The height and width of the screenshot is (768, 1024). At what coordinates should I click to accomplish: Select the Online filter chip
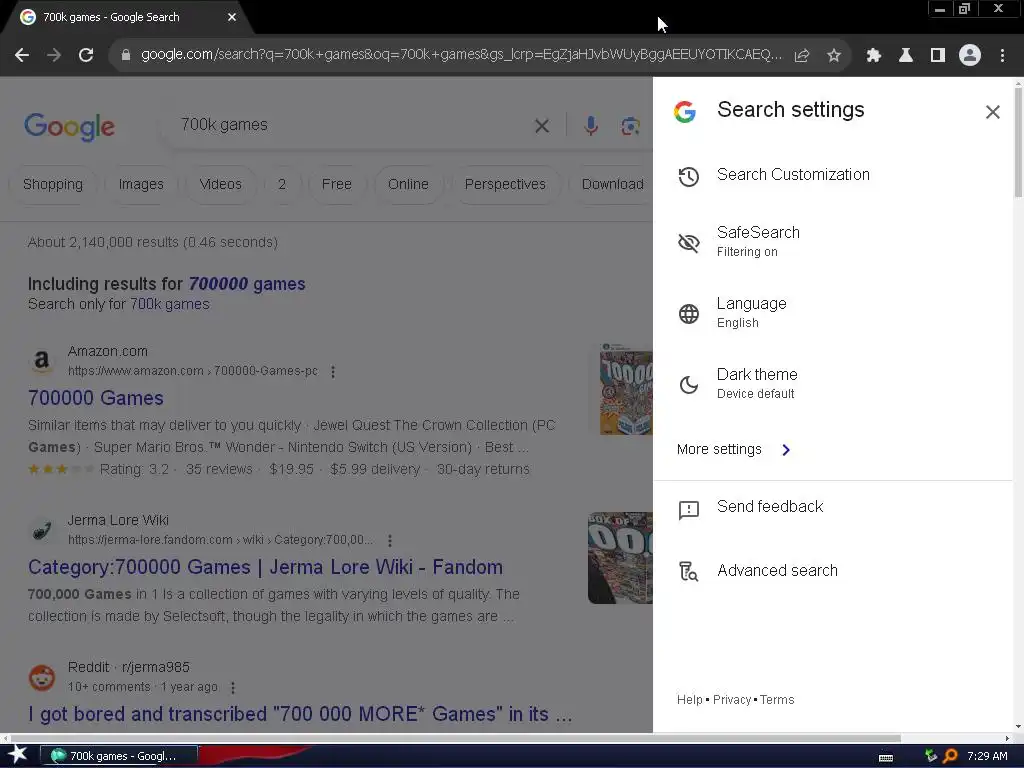[408, 184]
